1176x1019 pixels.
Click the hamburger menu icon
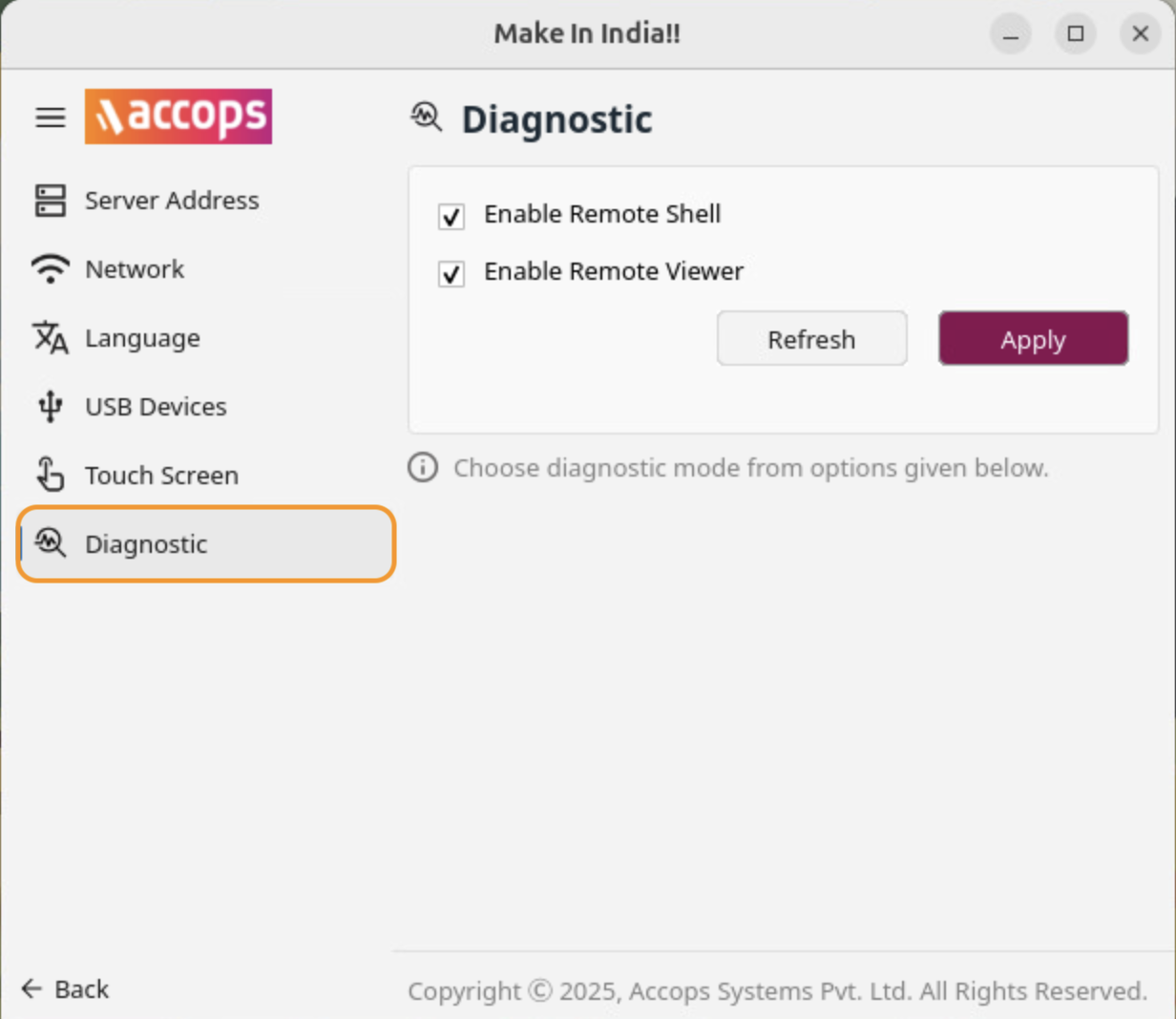[x=51, y=117]
